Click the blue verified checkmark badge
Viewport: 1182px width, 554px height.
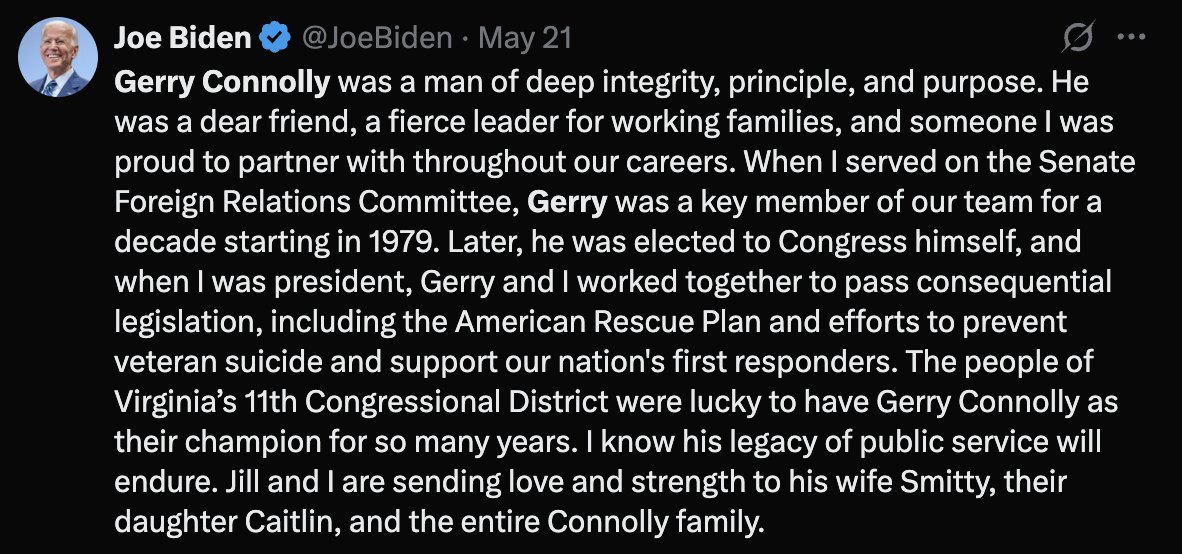click(x=275, y=37)
